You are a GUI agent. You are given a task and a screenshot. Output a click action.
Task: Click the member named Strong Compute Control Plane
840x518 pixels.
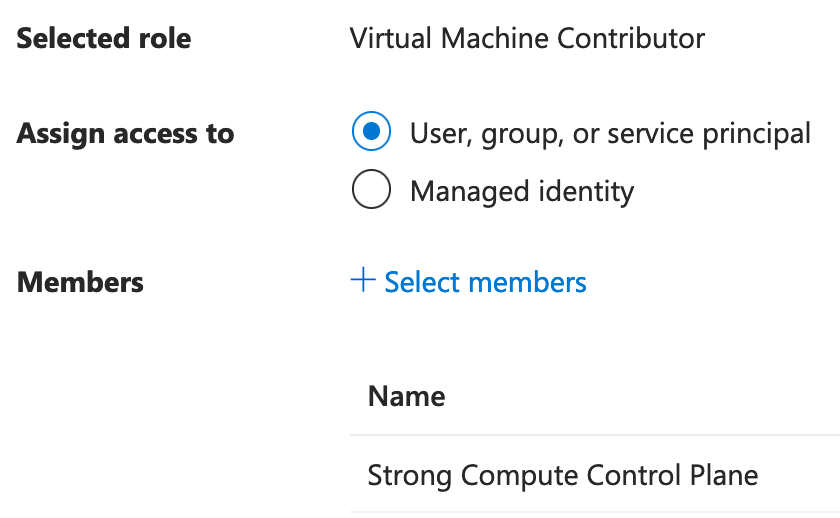tap(563, 475)
